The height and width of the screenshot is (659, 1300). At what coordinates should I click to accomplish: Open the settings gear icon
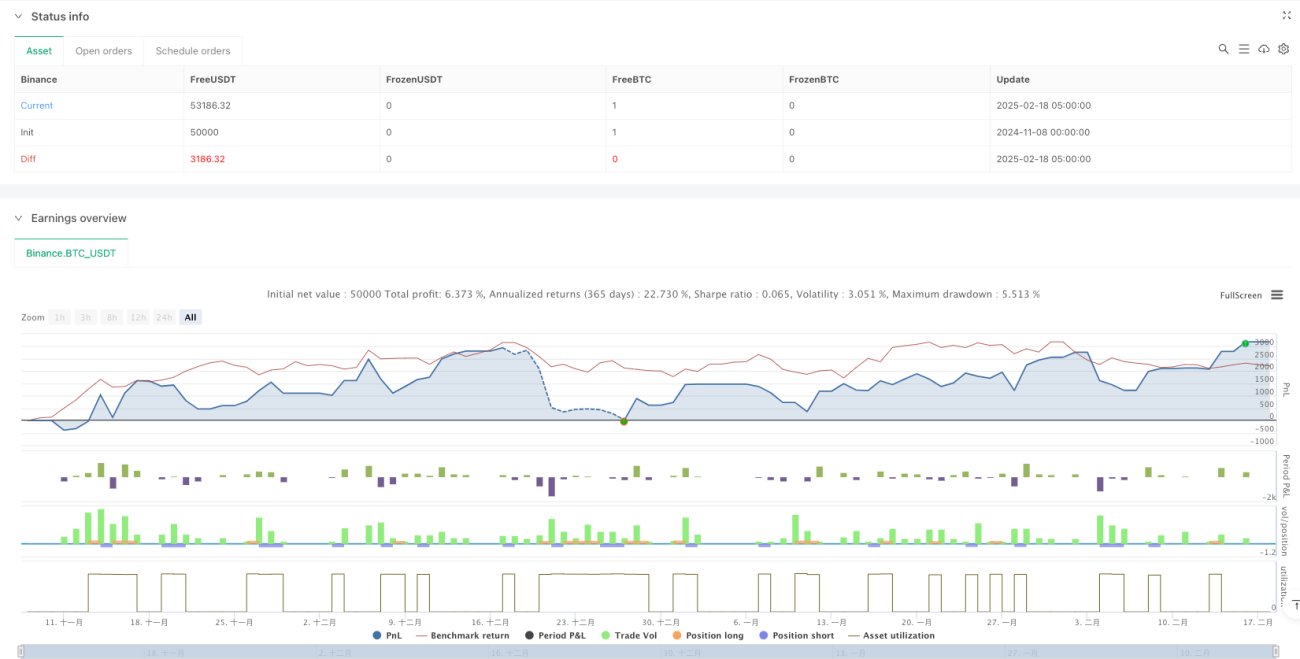1284,49
